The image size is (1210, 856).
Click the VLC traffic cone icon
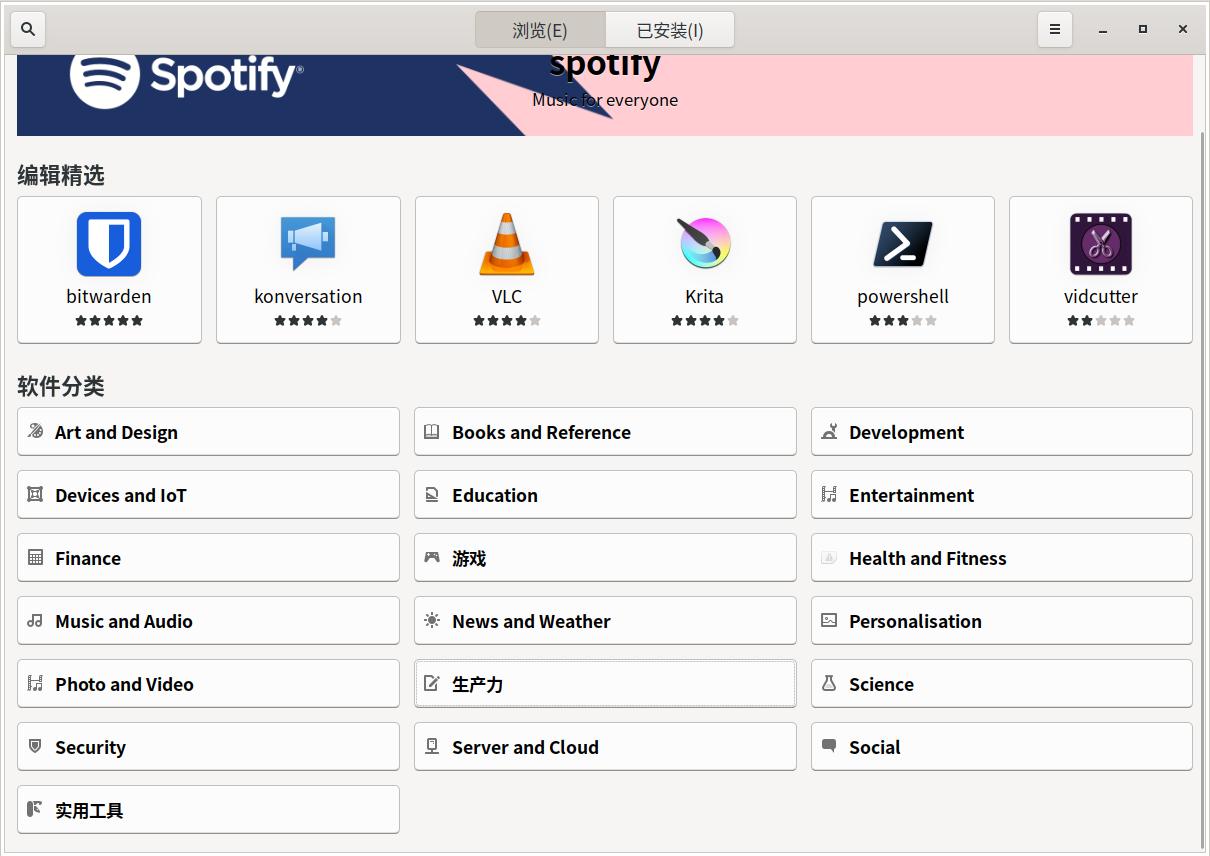pyautogui.click(x=507, y=244)
